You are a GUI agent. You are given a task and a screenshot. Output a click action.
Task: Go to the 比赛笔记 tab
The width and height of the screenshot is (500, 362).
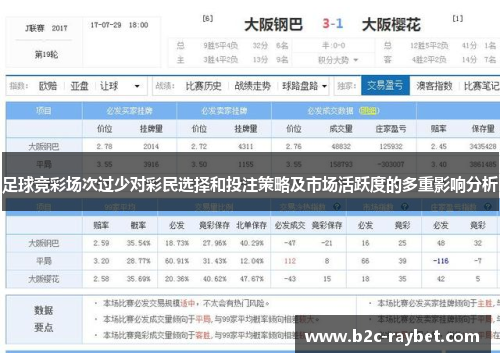click(x=482, y=86)
